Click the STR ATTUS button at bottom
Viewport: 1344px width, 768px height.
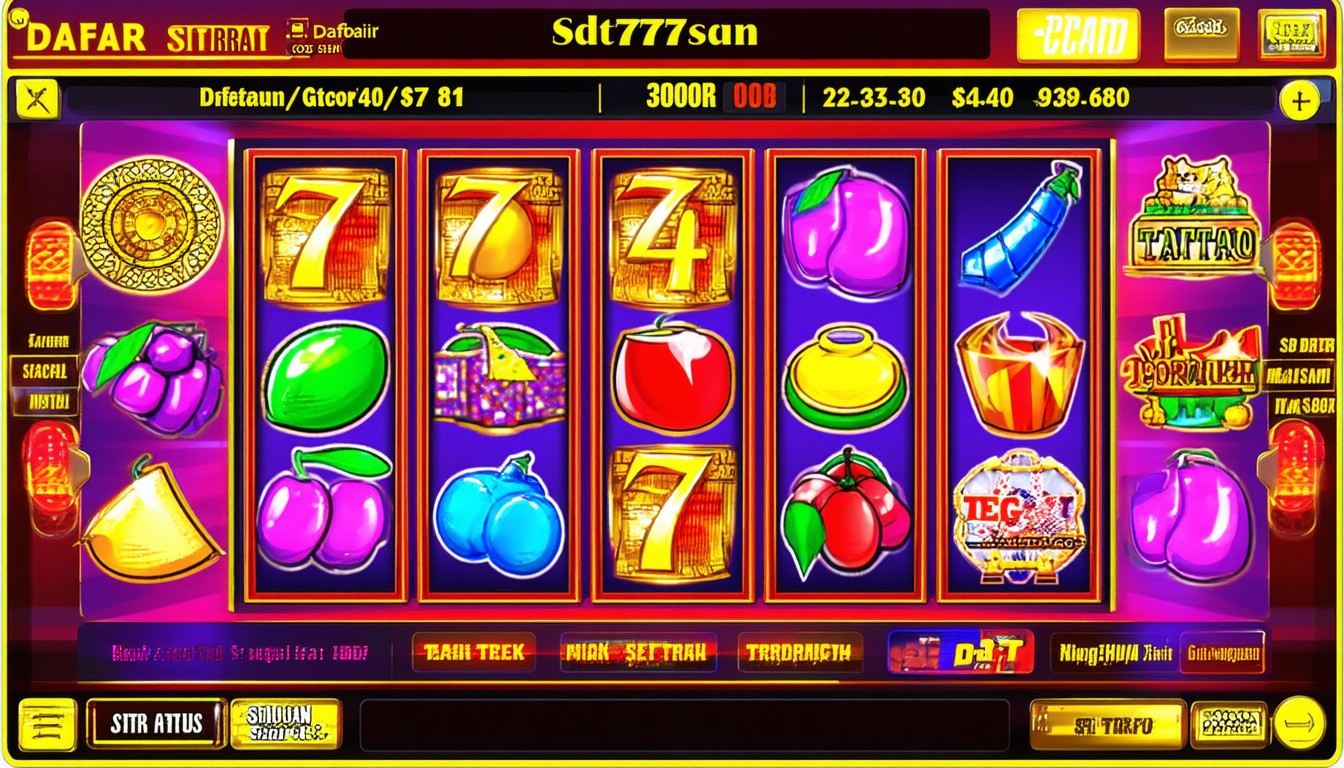coord(156,724)
